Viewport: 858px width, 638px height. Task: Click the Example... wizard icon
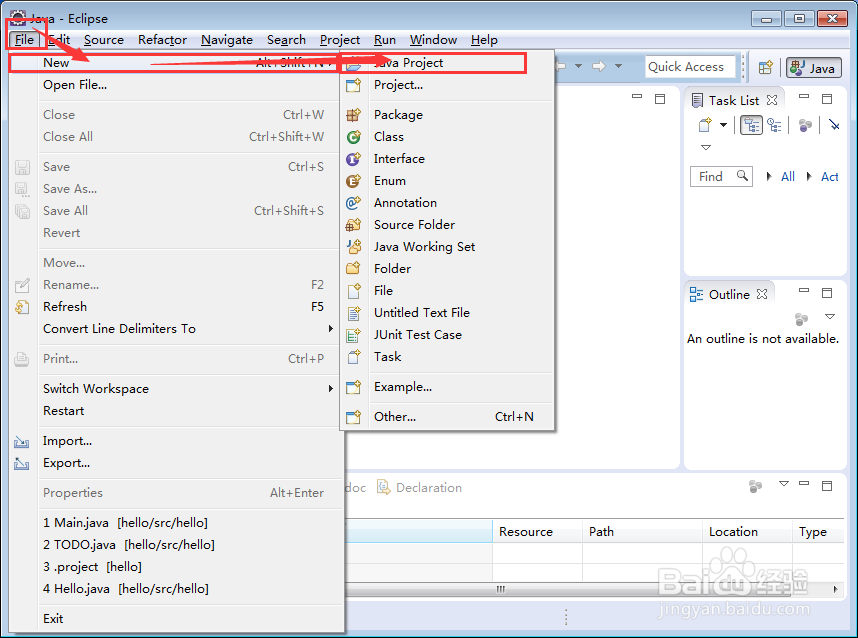click(353, 387)
